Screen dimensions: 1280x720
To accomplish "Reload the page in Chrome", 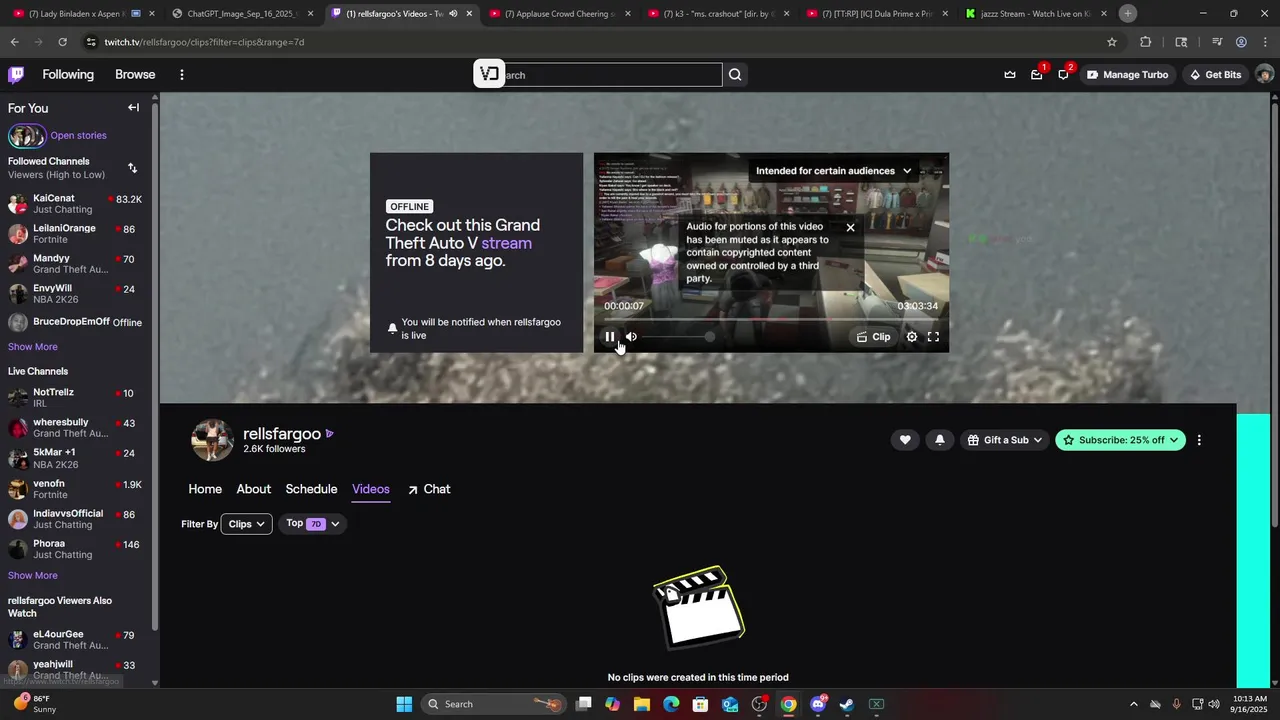I will tap(62, 42).
